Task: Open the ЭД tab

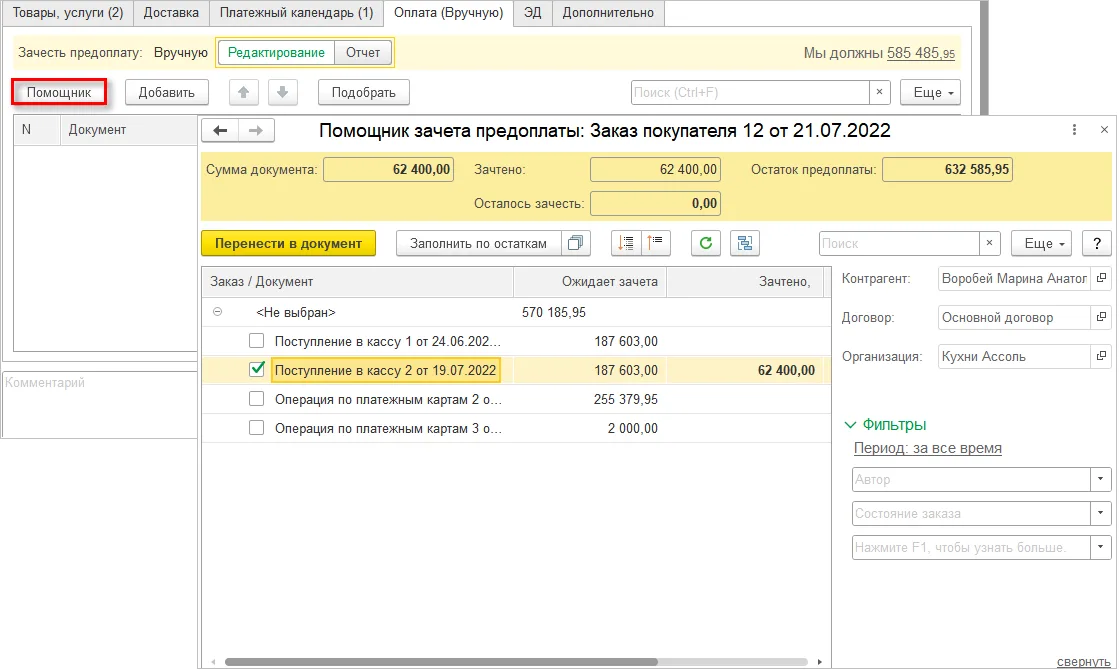Action: coord(532,13)
